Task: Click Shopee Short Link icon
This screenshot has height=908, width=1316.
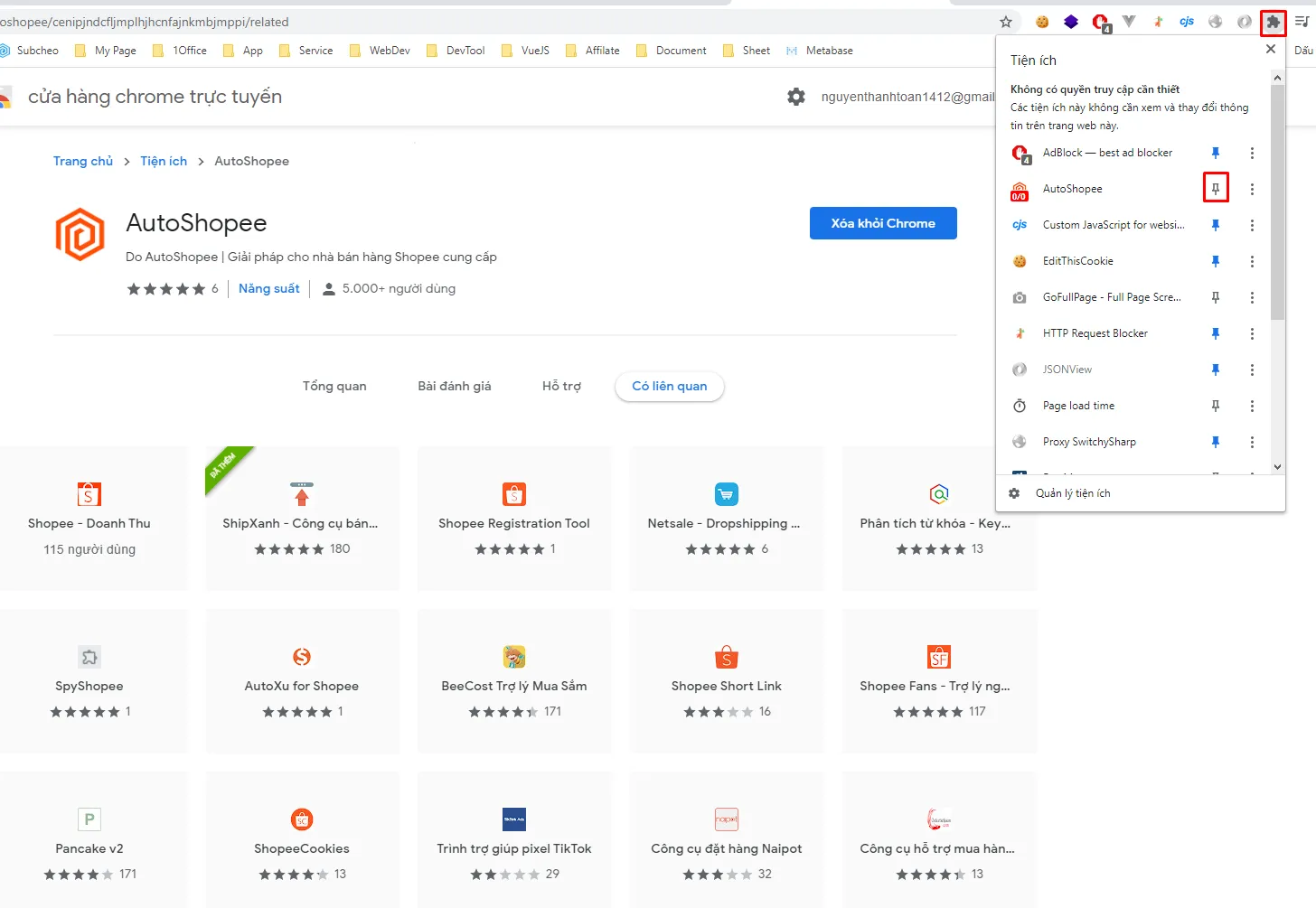Action: pos(727,657)
